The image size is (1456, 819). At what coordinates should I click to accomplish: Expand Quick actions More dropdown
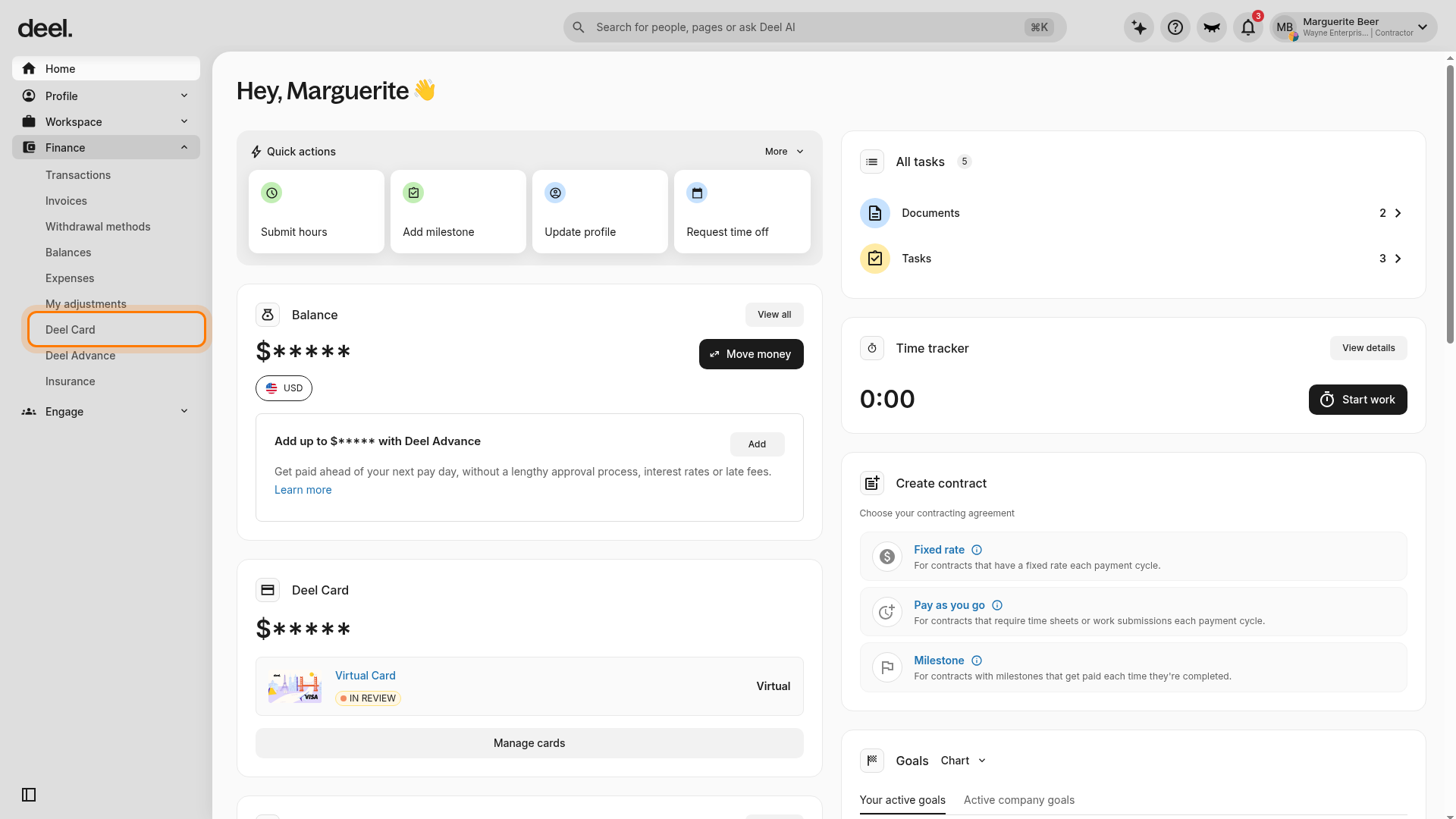tap(784, 152)
